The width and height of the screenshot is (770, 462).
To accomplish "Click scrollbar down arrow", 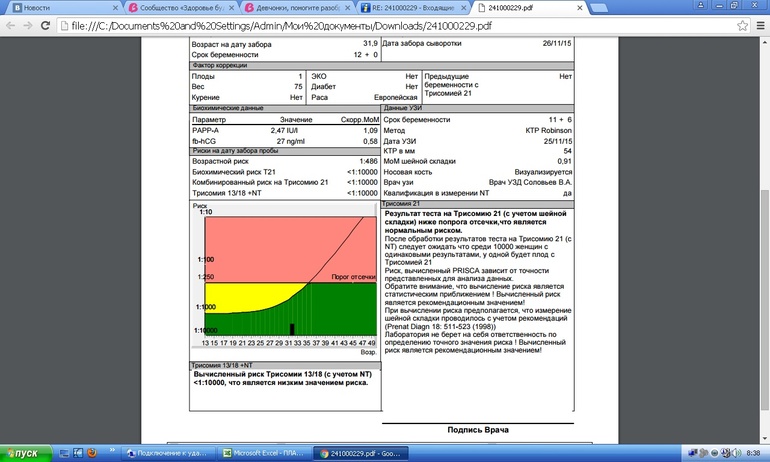I will 763,435.
